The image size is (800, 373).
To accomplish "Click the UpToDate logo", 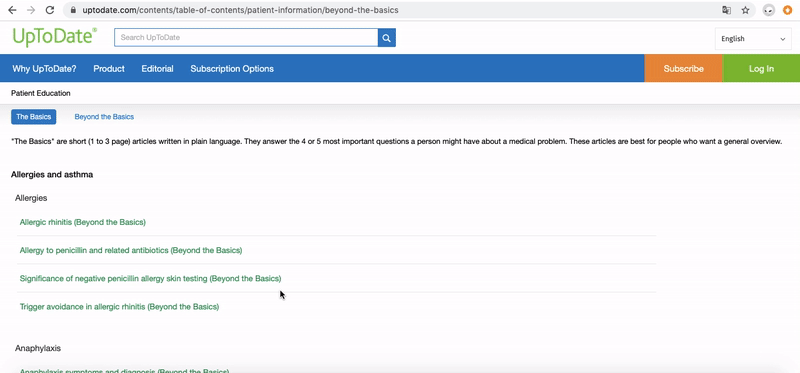I will (x=54, y=37).
